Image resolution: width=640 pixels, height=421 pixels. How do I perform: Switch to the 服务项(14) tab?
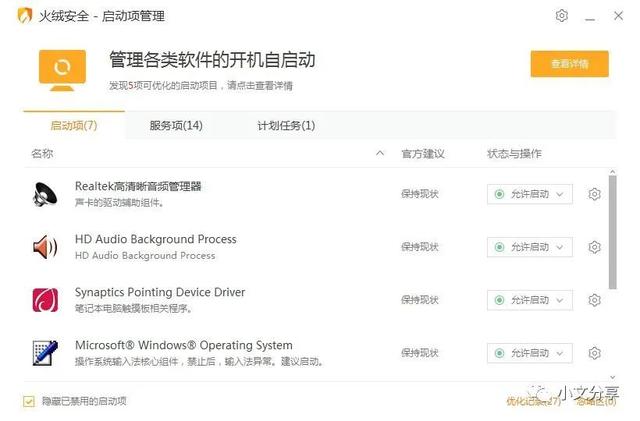coord(176,125)
